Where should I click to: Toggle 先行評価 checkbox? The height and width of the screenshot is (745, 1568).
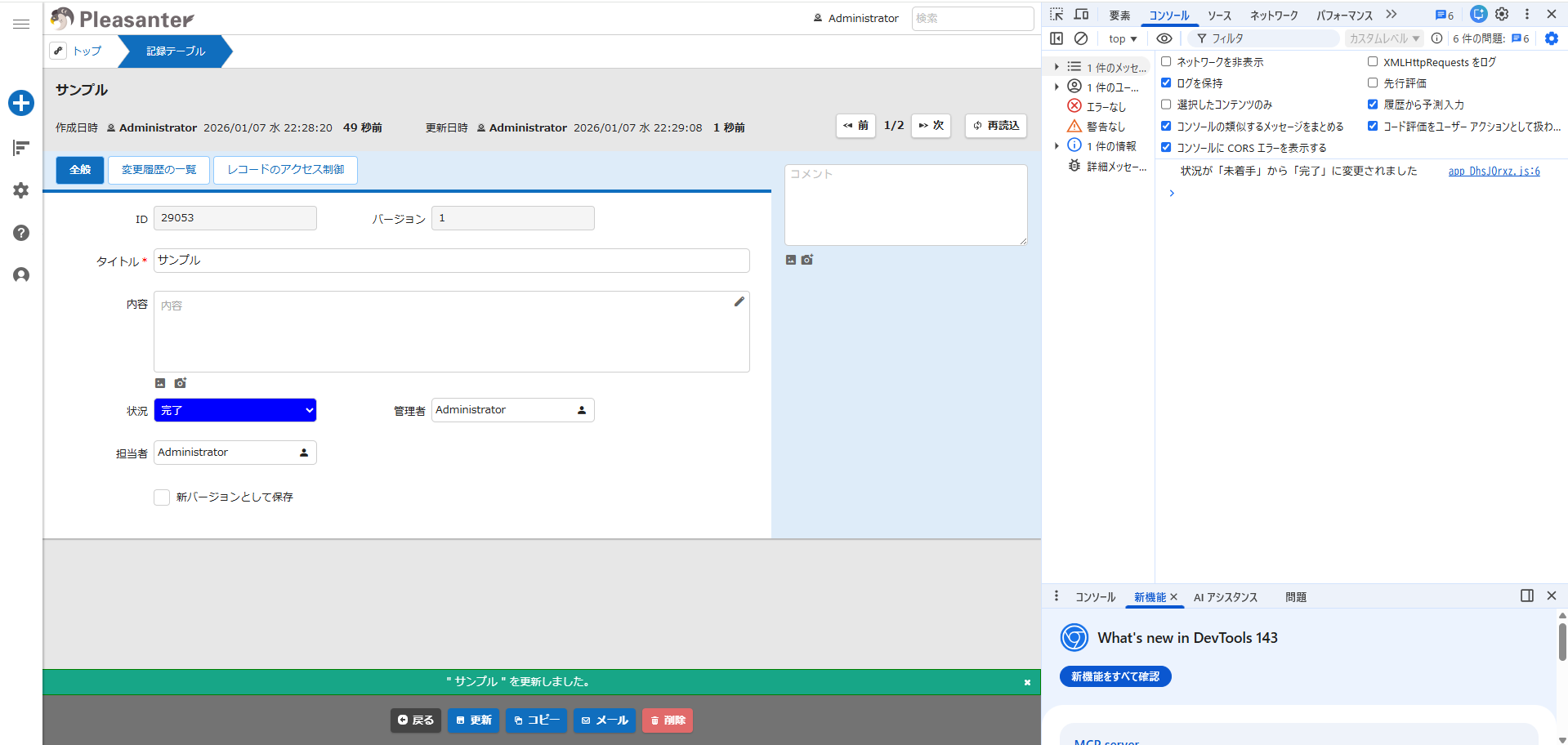pyautogui.click(x=1373, y=83)
